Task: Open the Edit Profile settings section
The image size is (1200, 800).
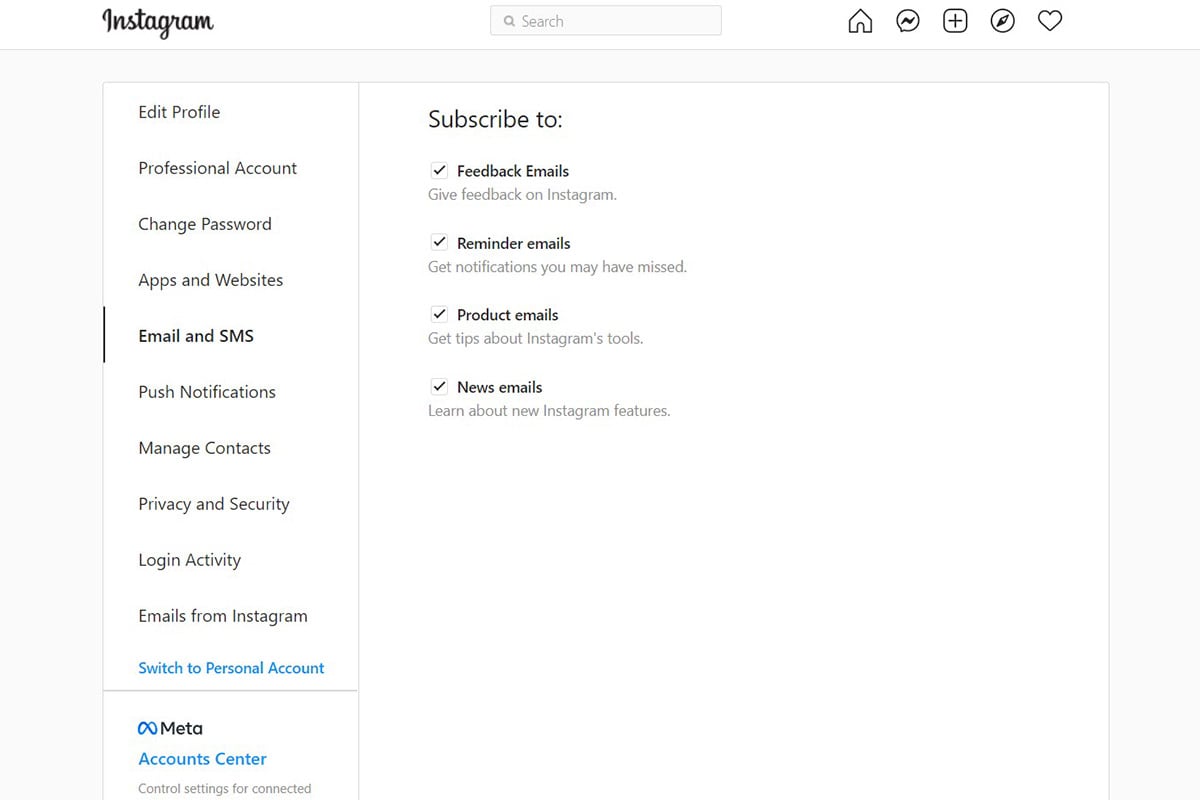Action: coord(179,112)
